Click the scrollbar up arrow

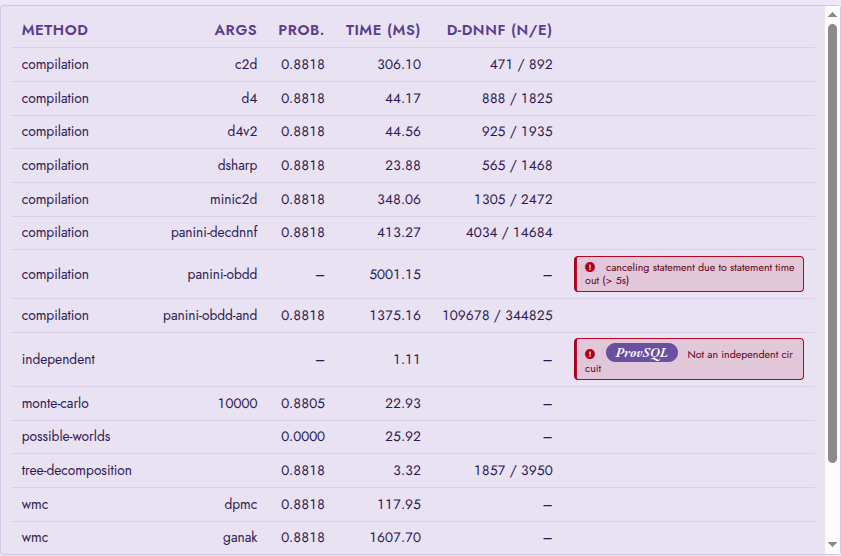[x=832, y=14]
